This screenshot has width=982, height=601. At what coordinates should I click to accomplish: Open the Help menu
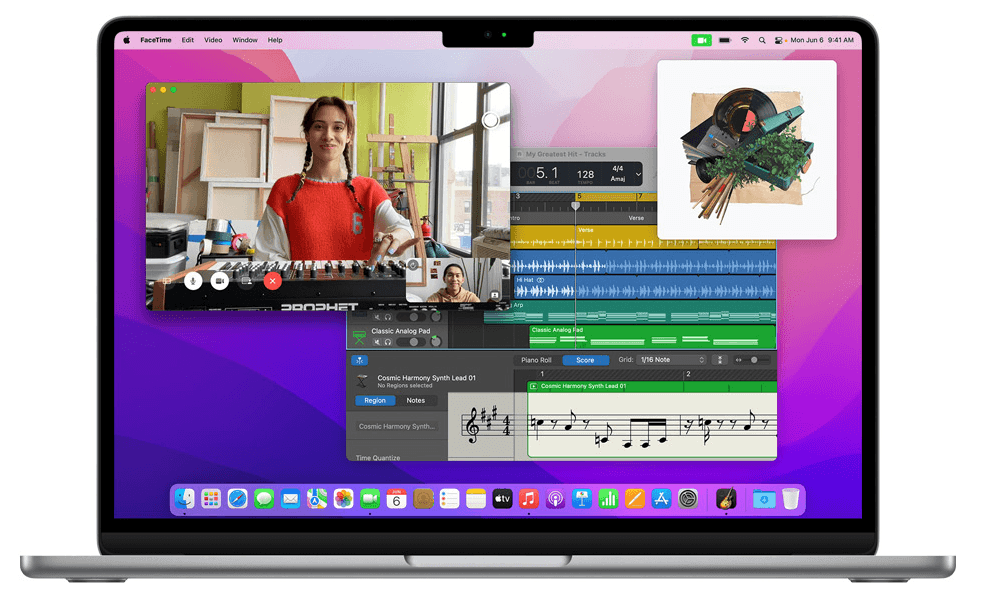click(275, 40)
